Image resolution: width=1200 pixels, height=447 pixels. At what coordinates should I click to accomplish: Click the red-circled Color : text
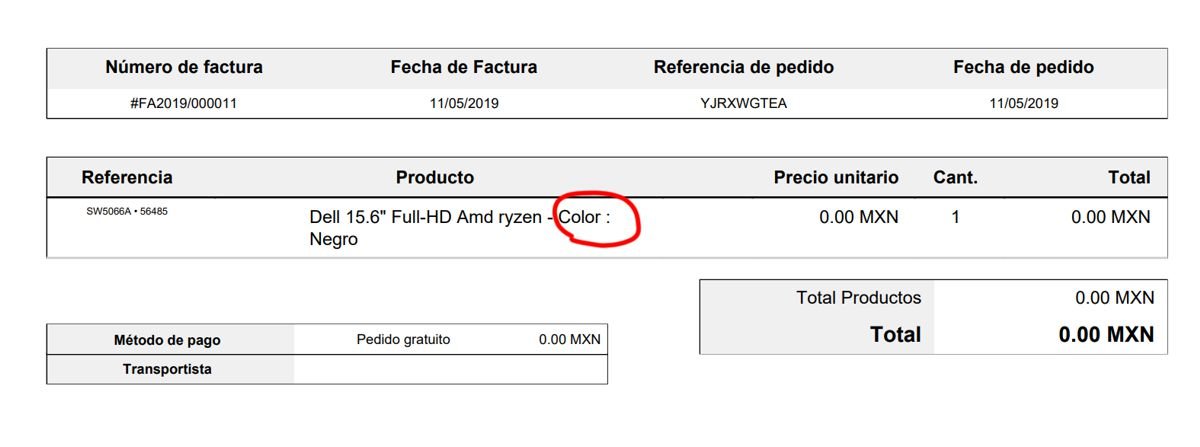(x=585, y=217)
